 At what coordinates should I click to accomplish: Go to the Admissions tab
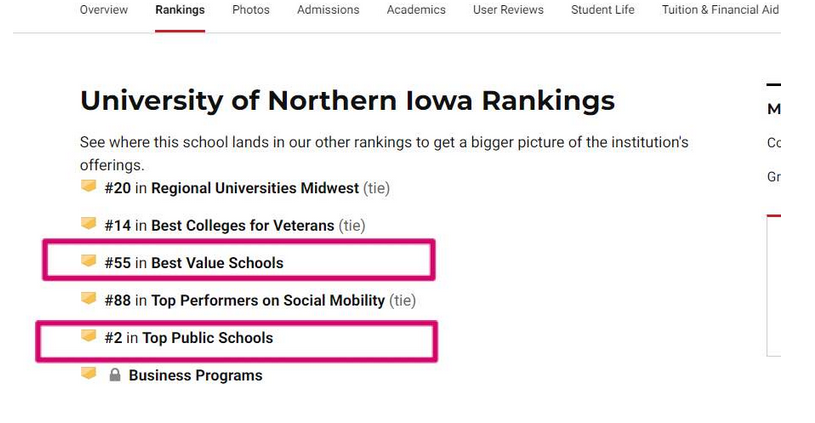point(328,10)
